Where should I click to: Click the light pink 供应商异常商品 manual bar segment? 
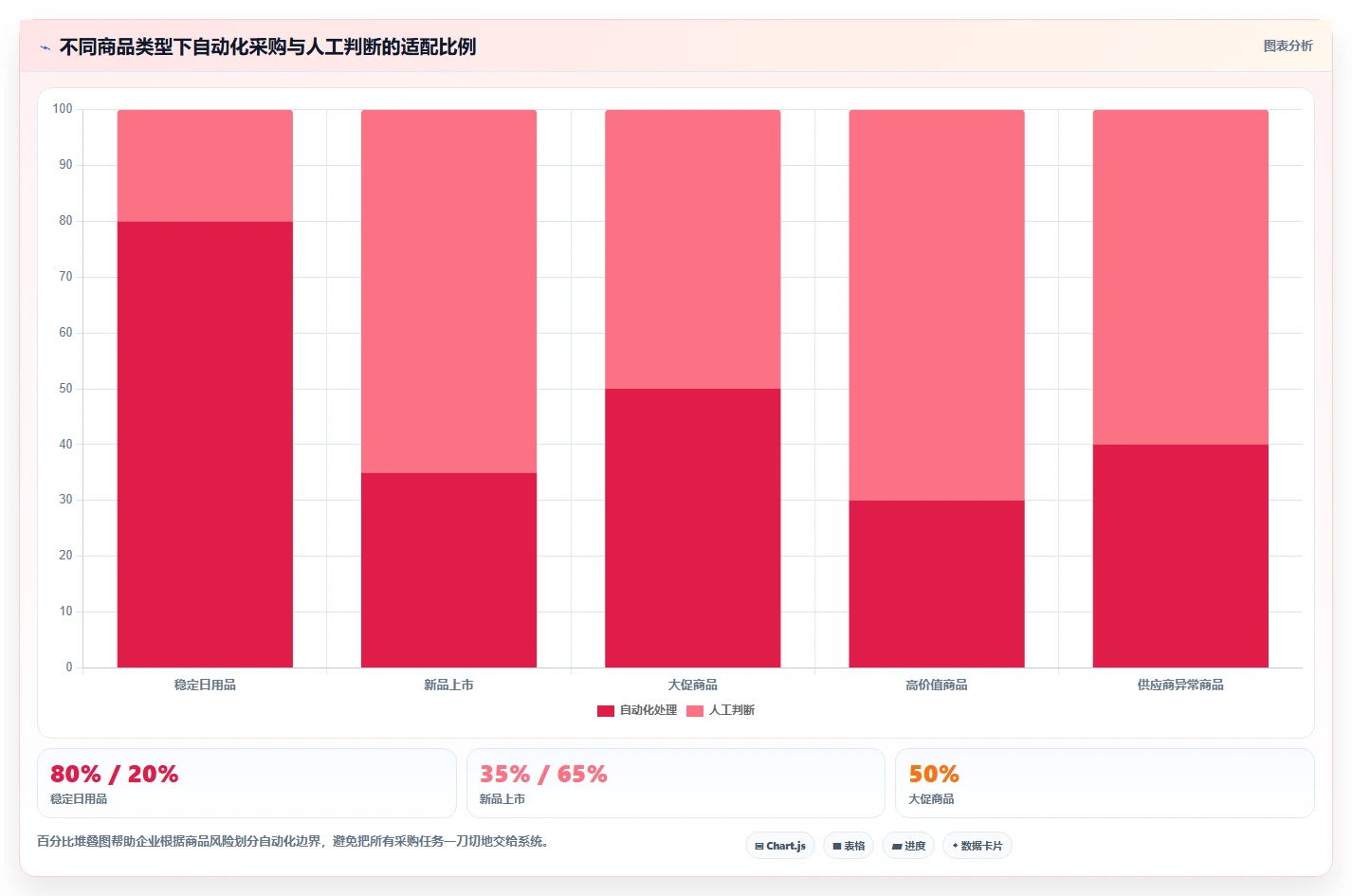pos(1180,277)
